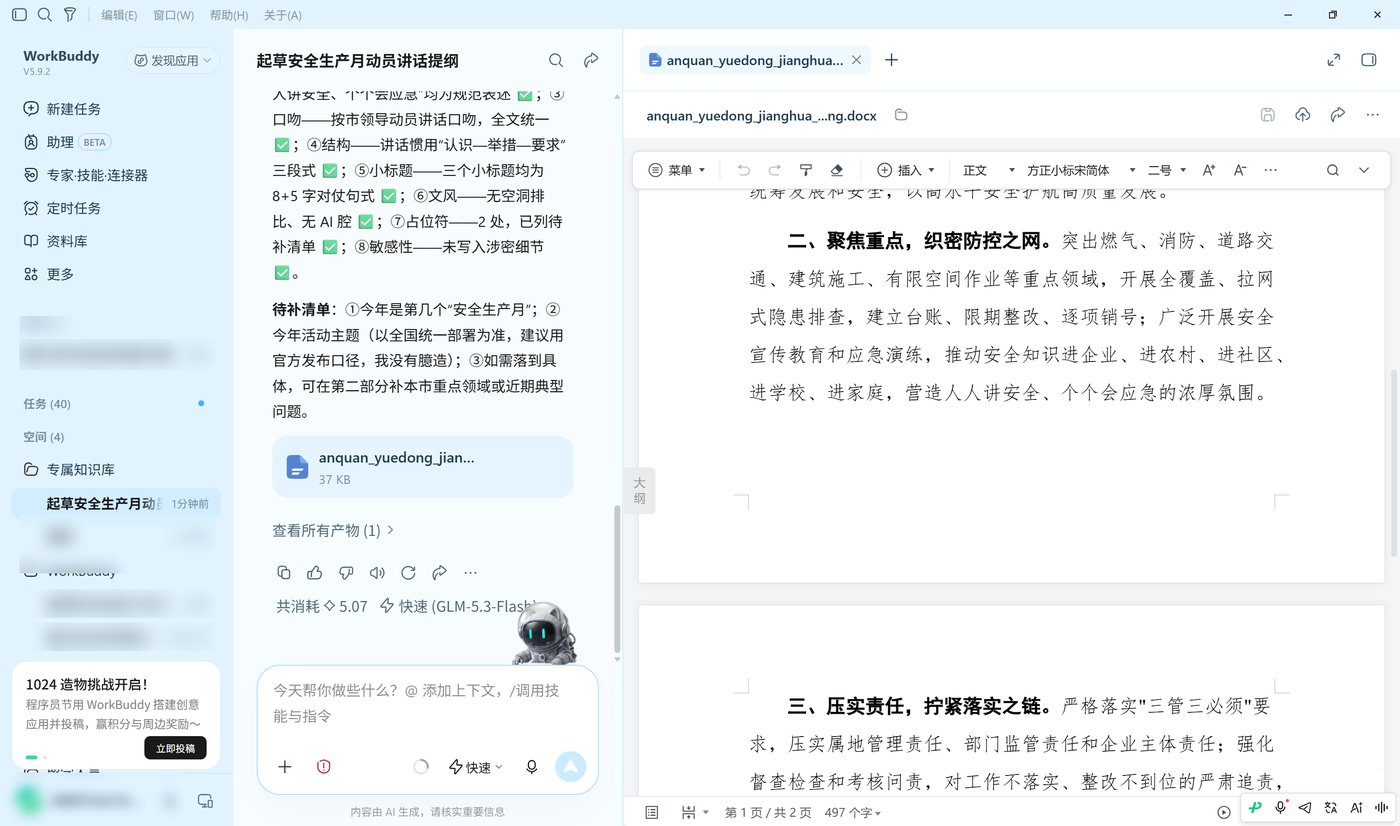Open the 二号 font size dropdown

[1167, 170]
